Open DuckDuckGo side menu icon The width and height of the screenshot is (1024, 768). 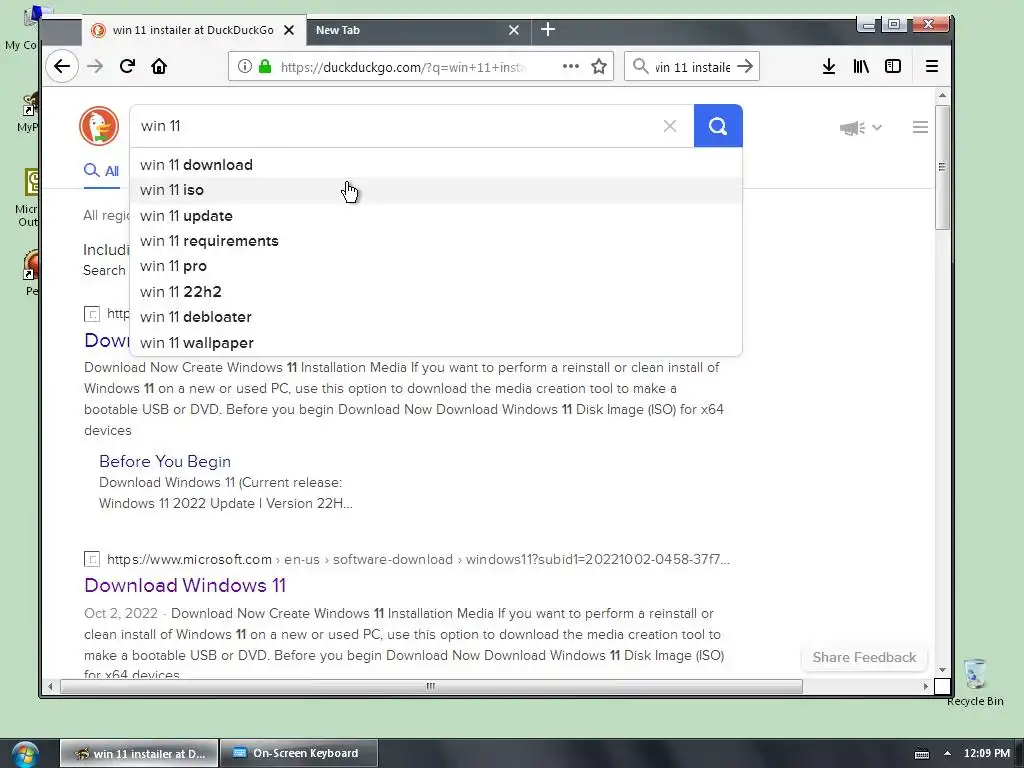920,127
